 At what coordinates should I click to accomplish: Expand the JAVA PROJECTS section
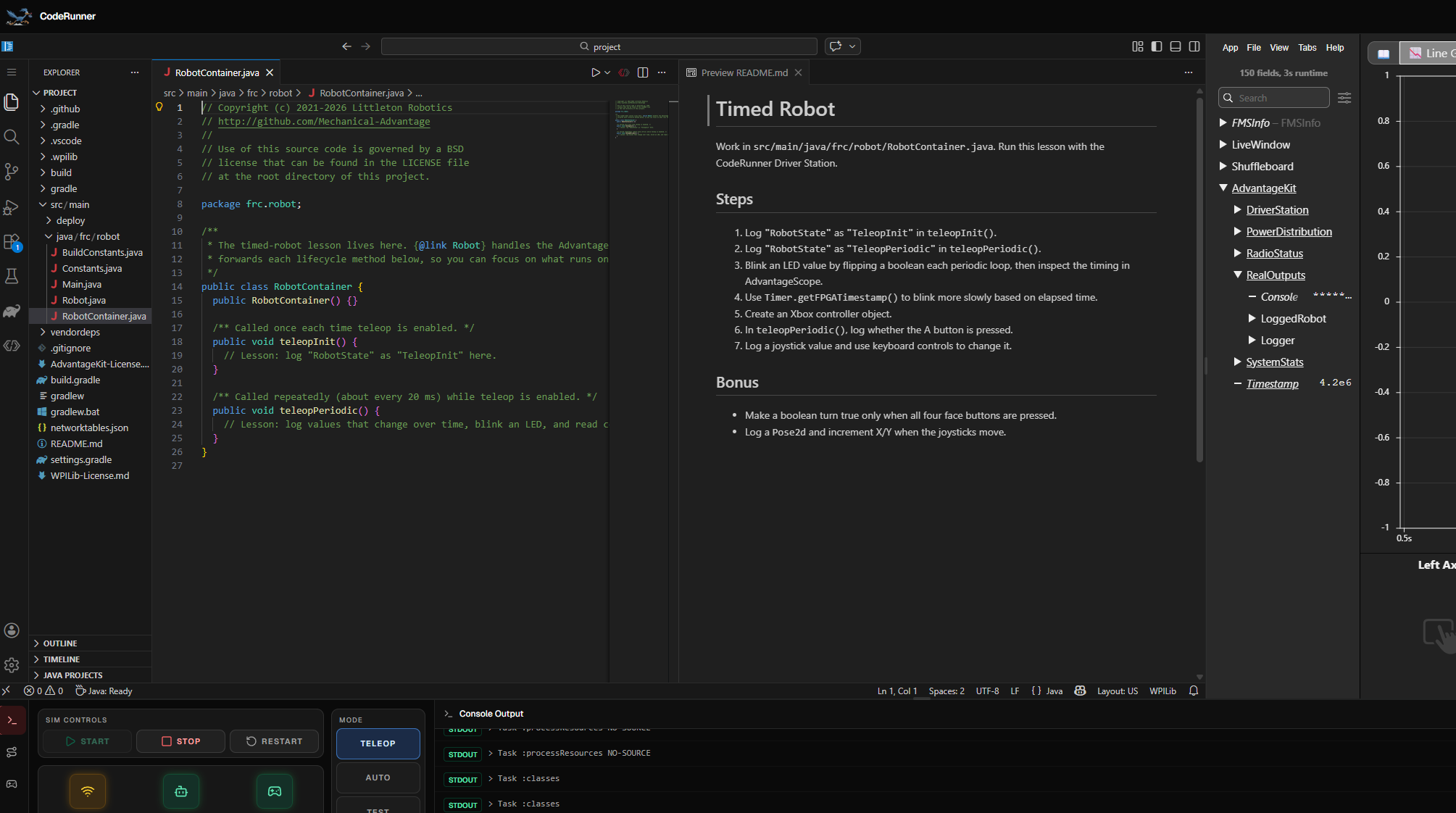coord(72,675)
